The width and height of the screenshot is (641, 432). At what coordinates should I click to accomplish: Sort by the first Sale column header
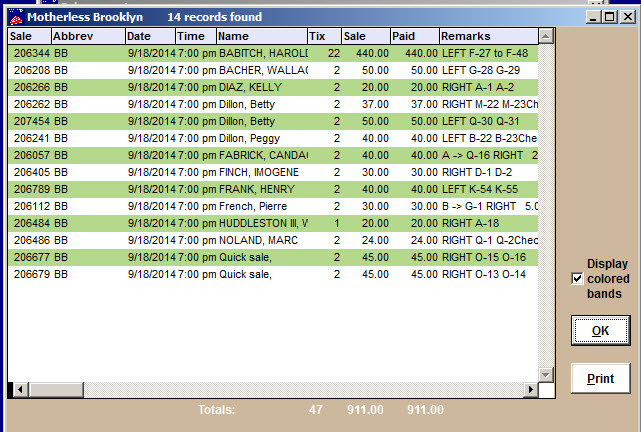click(29, 36)
